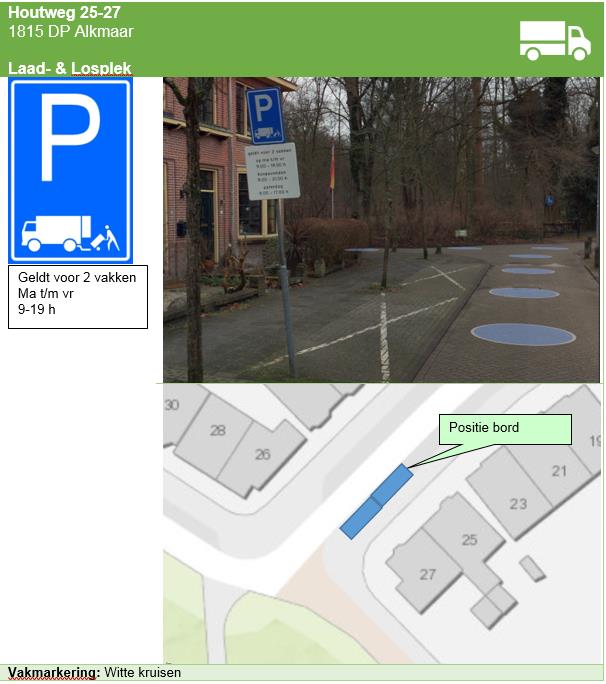Click the Laad- & Losplek heading
606x684 pixels.
[70, 68]
